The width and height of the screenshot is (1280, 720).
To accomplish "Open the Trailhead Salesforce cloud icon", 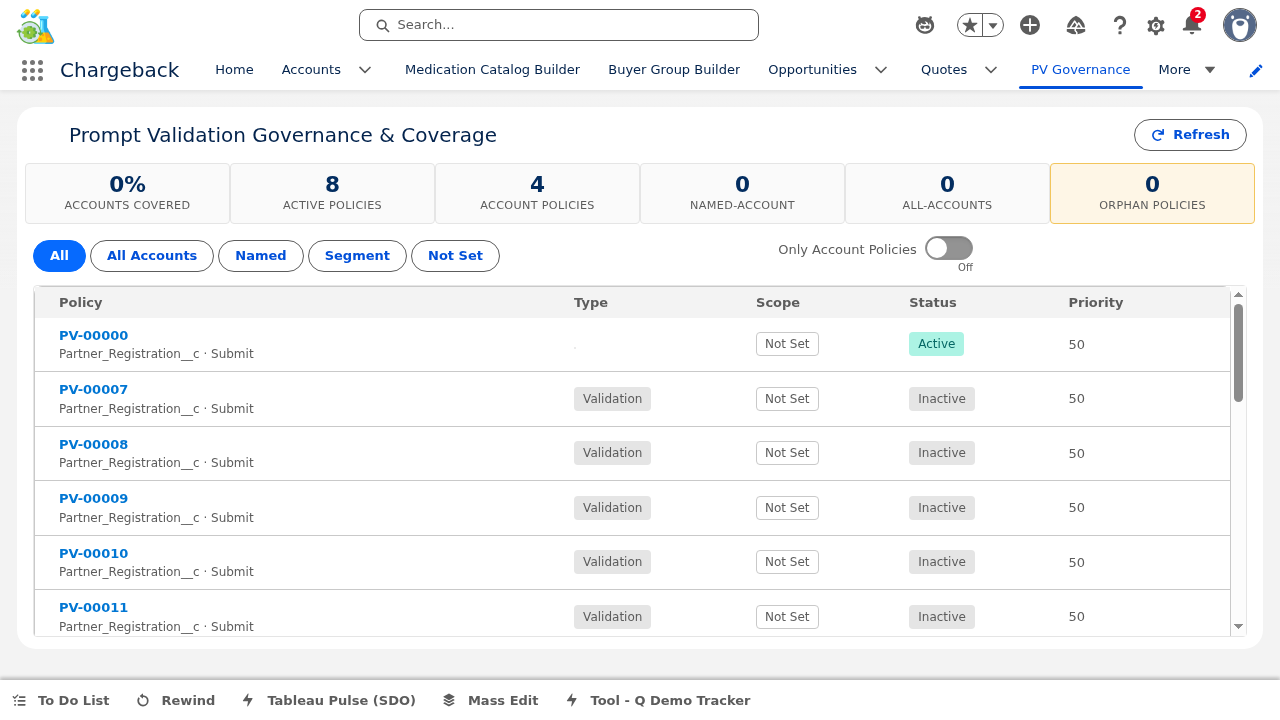I will [x=1076, y=25].
